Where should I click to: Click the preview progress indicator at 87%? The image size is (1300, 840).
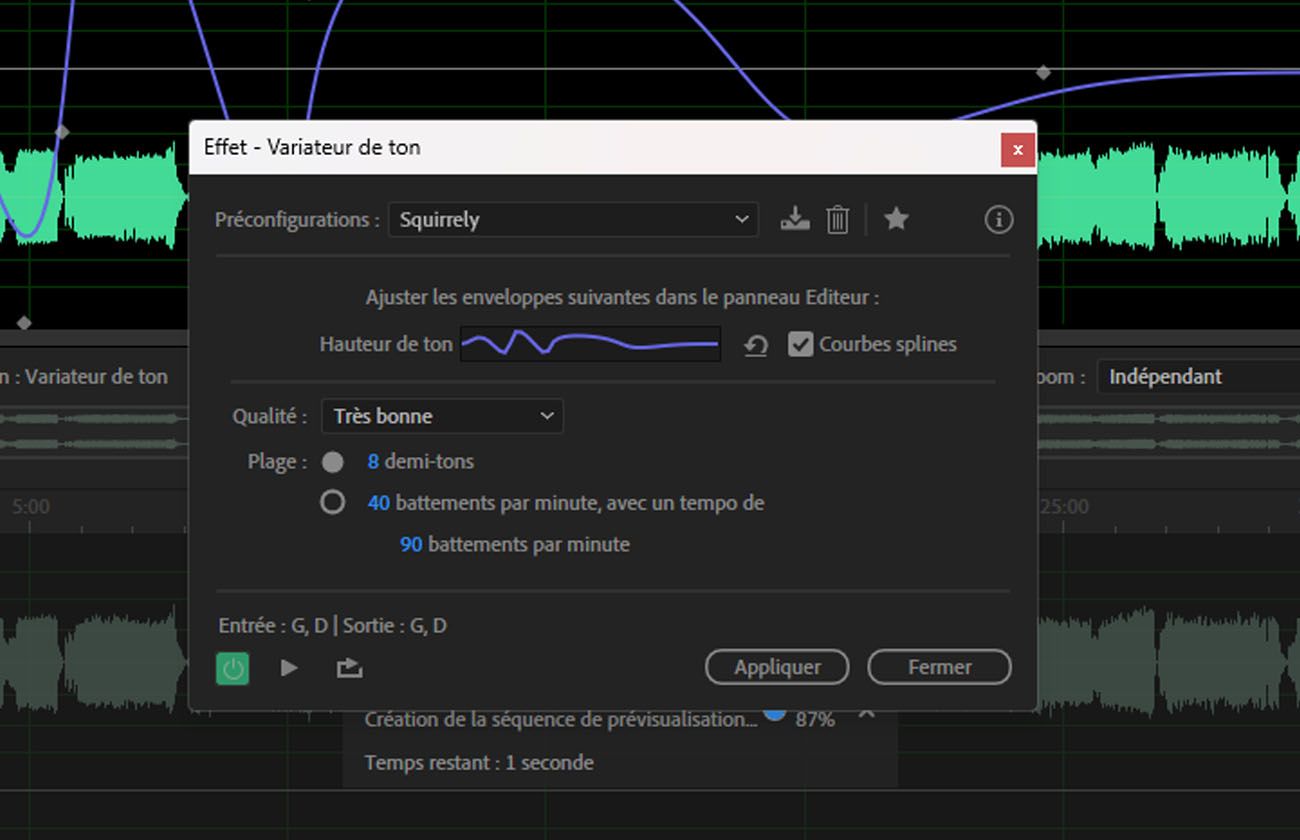click(774, 714)
